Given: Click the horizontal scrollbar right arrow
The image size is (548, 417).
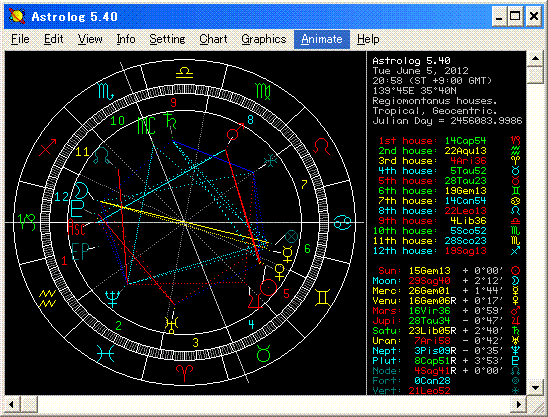Looking at the screenshot, I should (518, 404).
